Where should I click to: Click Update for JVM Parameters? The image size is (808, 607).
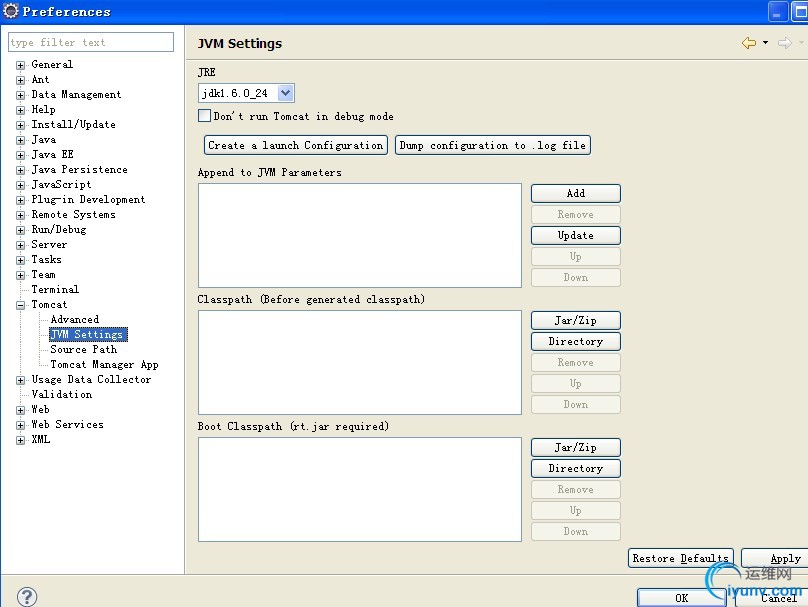pos(576,235)
